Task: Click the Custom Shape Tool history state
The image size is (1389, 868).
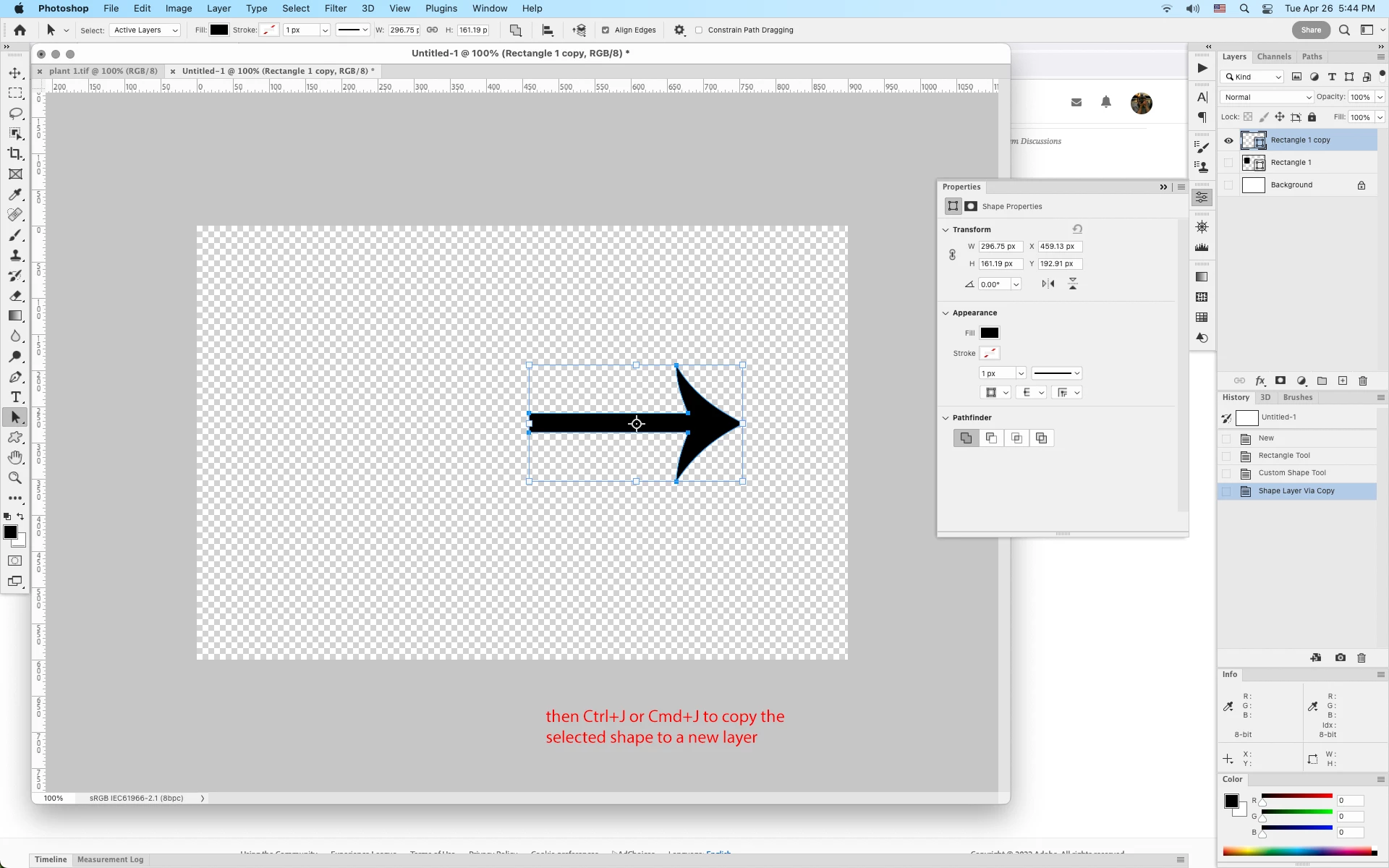Action: [1292, 473]
